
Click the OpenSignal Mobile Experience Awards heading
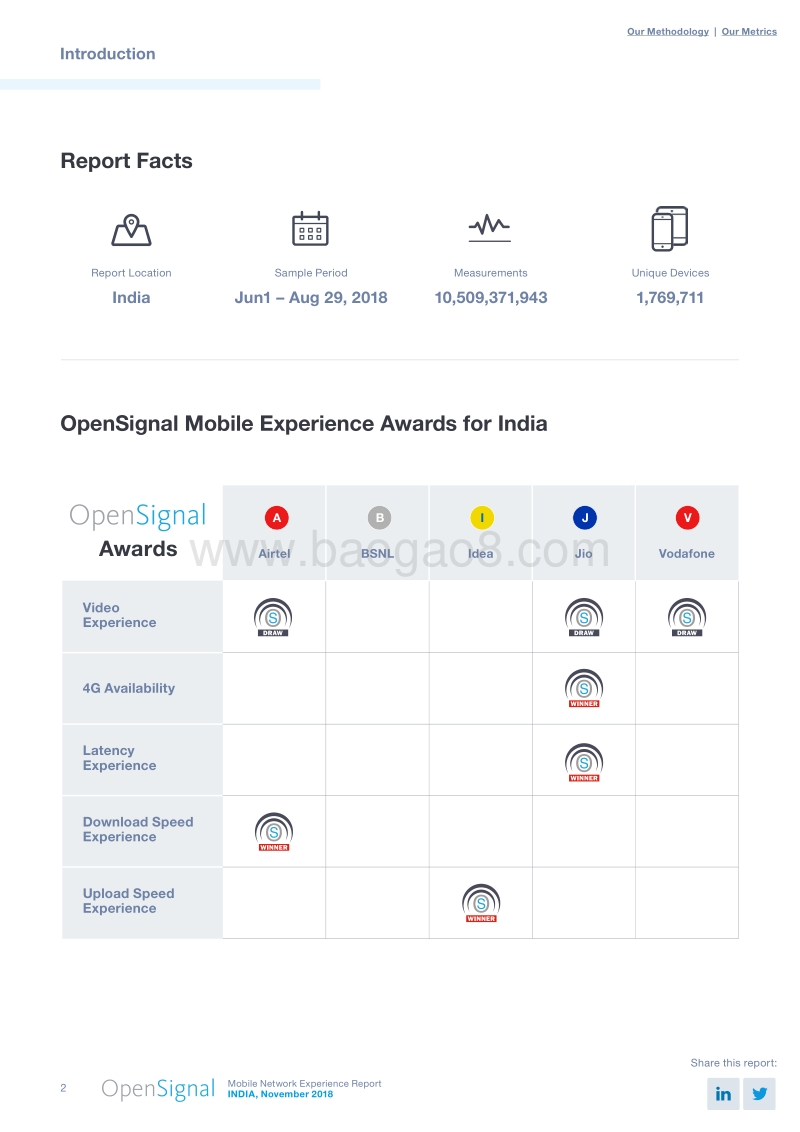click(304, 424)
